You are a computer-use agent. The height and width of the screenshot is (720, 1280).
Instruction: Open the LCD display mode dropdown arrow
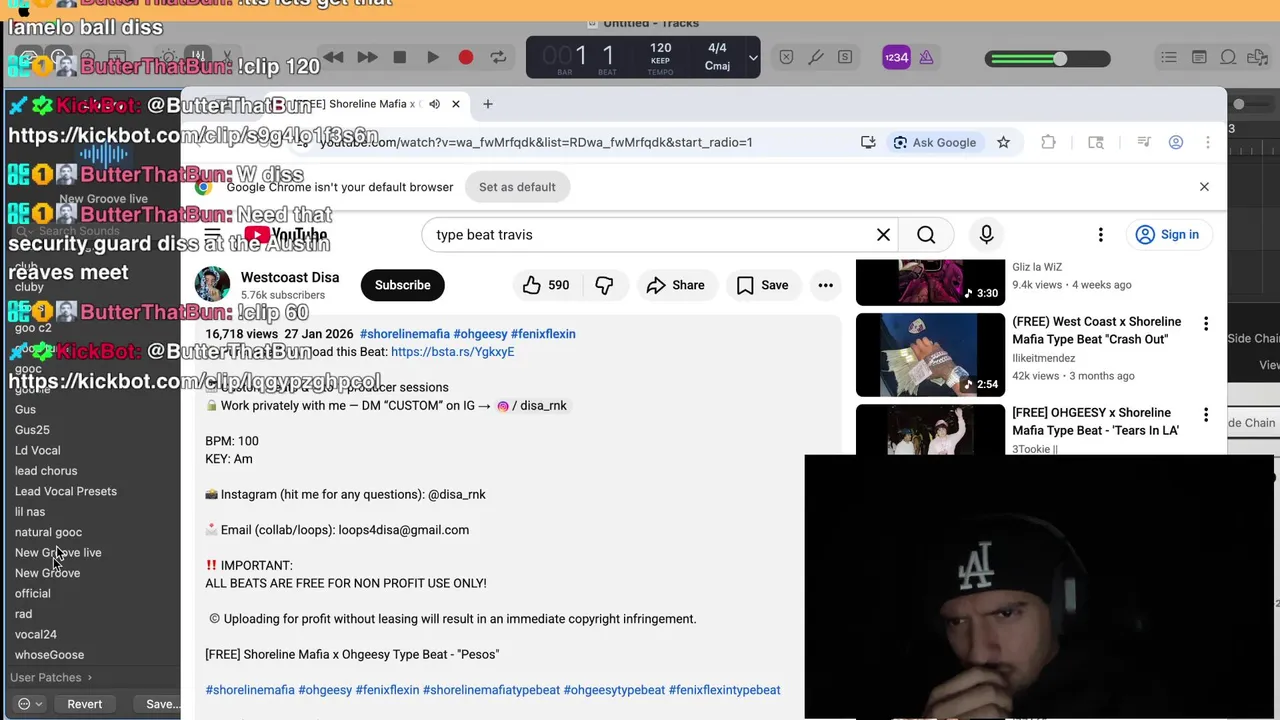coord(753,58)
